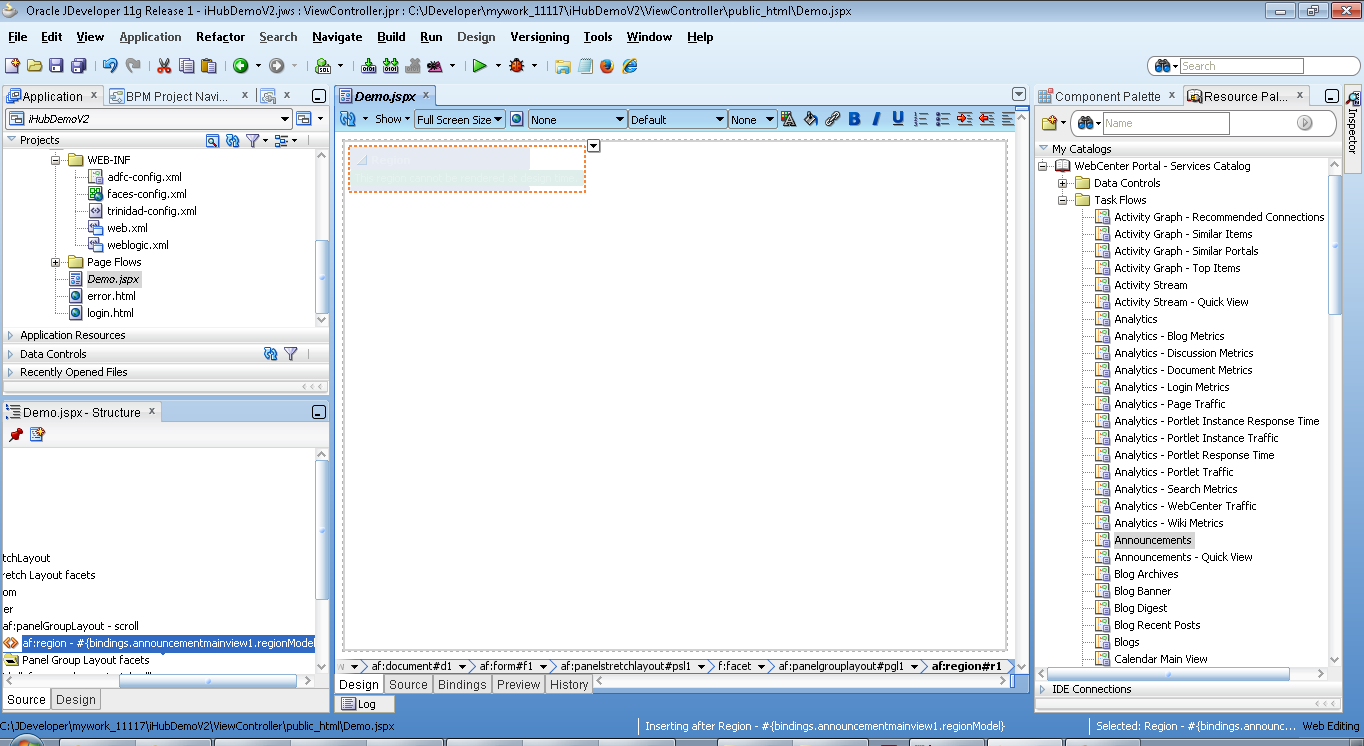Screen dimensions: 1364x746
Task: Open the Source tab in Structure panel
Action: tap(26, 700)
